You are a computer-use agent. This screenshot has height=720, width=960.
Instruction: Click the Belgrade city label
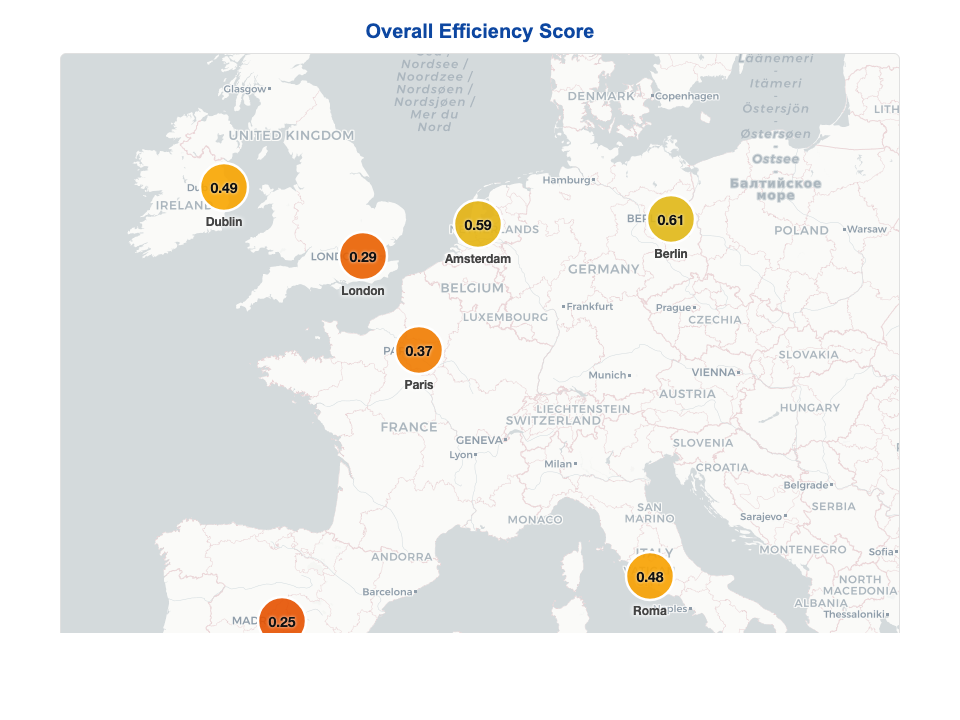pos(808,485)
